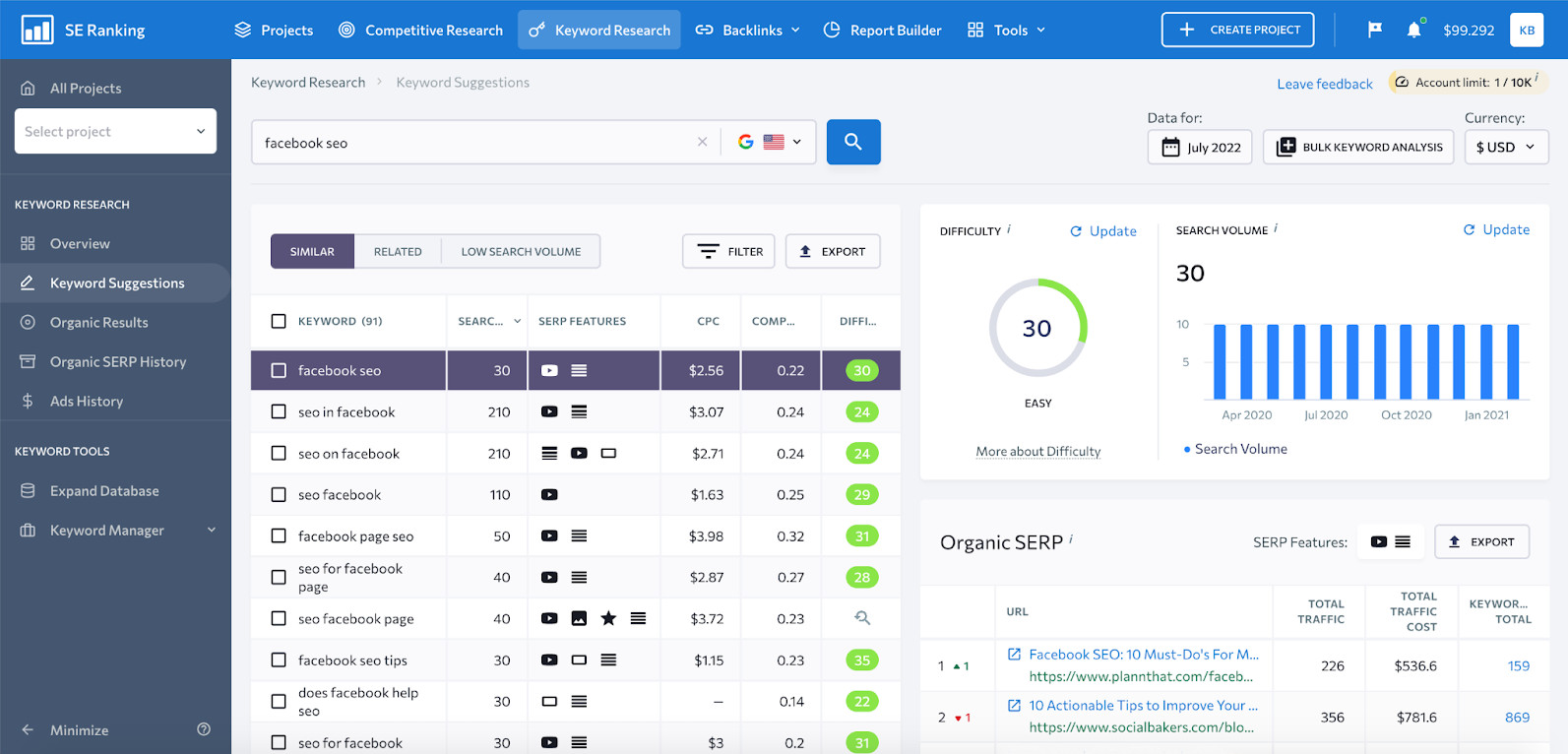Viewport: 1568px width, 754px height.
Task: Open Report Builder in top menu
Action: click(882, 30)
